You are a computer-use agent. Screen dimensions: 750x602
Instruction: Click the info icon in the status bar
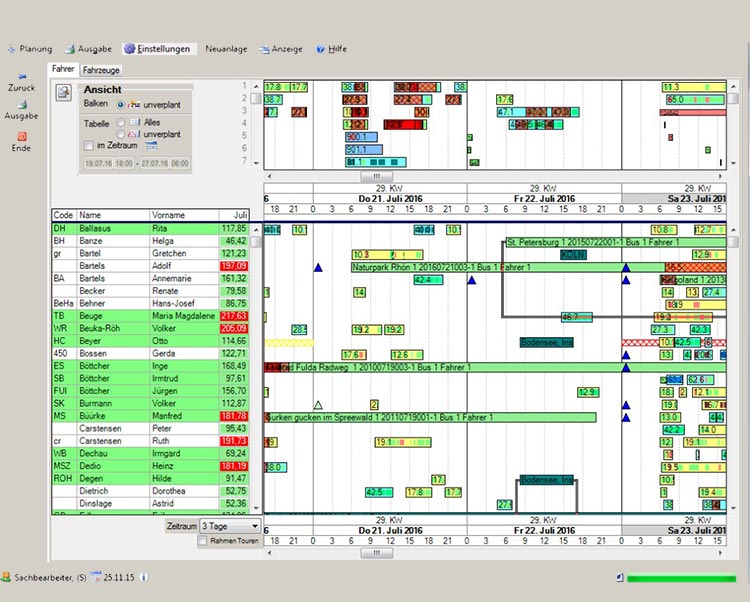coord(143,577)
